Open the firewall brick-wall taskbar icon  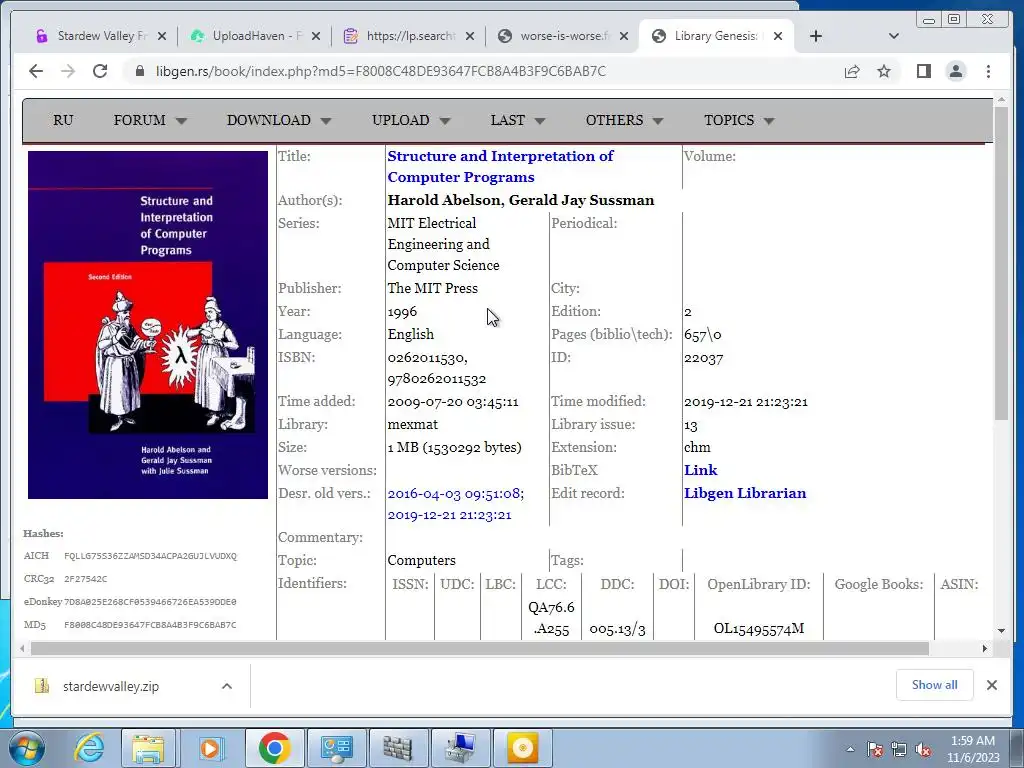tap(398, 748)
